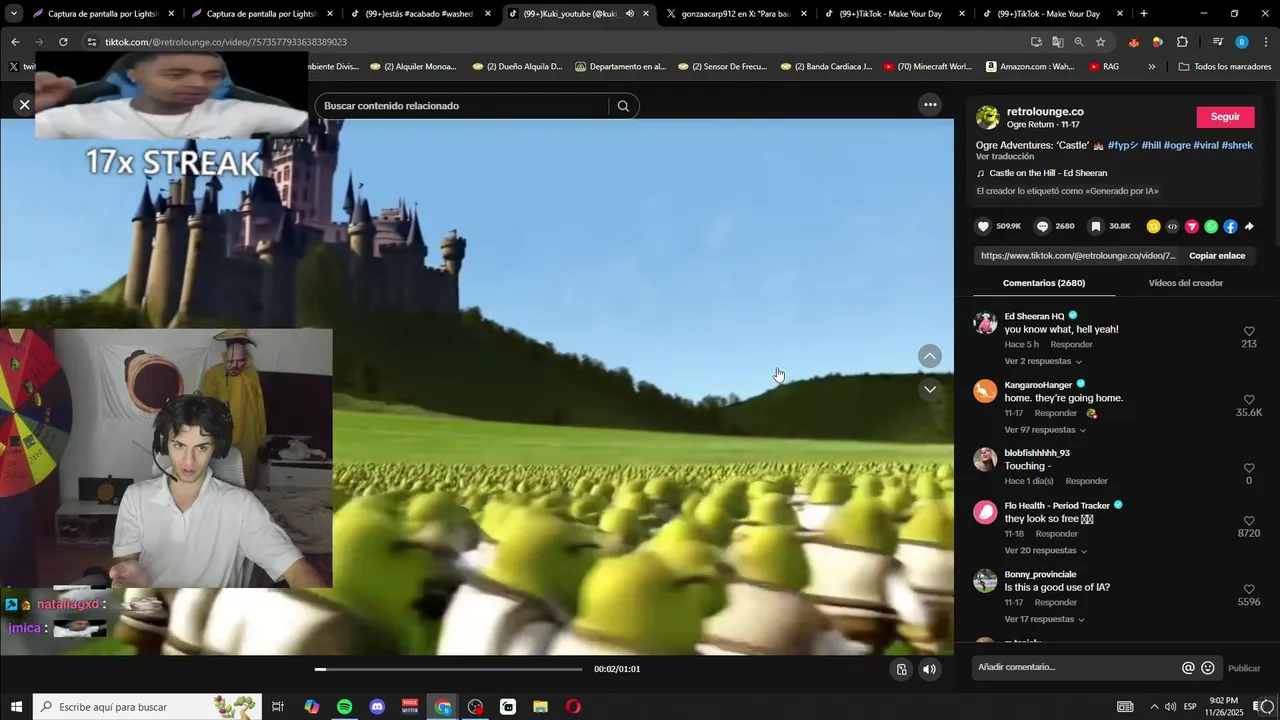Open comments via speech bubble icon

[x=1042, y=226]
